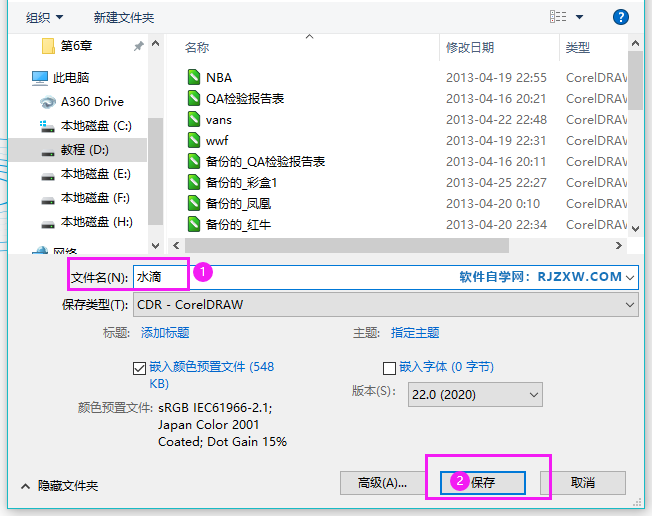Click the A360 Drive icon in sidebar
Screen dimensions: 652x516
[47, 102]
